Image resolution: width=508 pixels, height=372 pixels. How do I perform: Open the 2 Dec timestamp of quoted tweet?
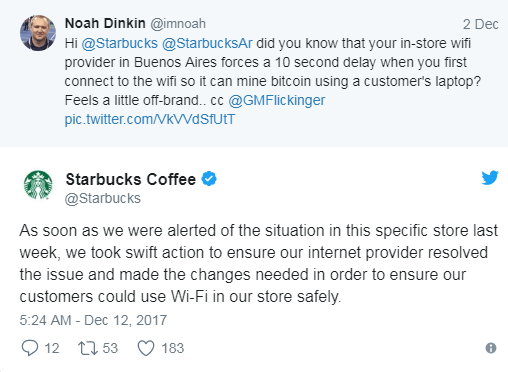(x=480, y=24)
